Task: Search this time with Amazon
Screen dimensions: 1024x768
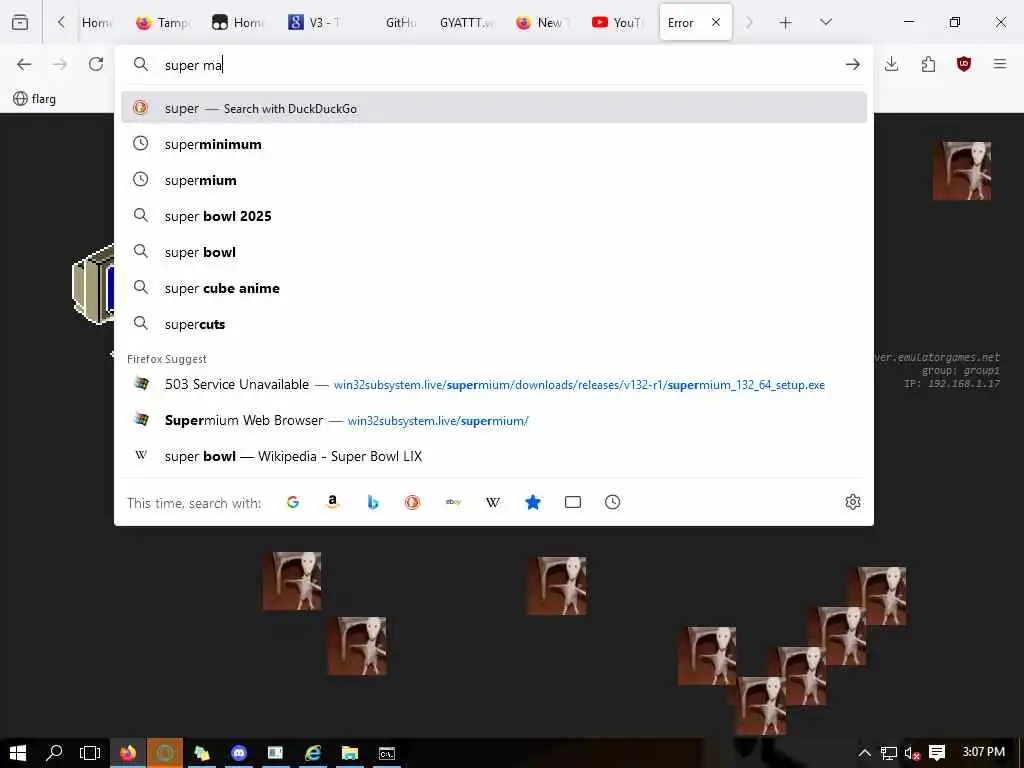Action: point(332,502)
